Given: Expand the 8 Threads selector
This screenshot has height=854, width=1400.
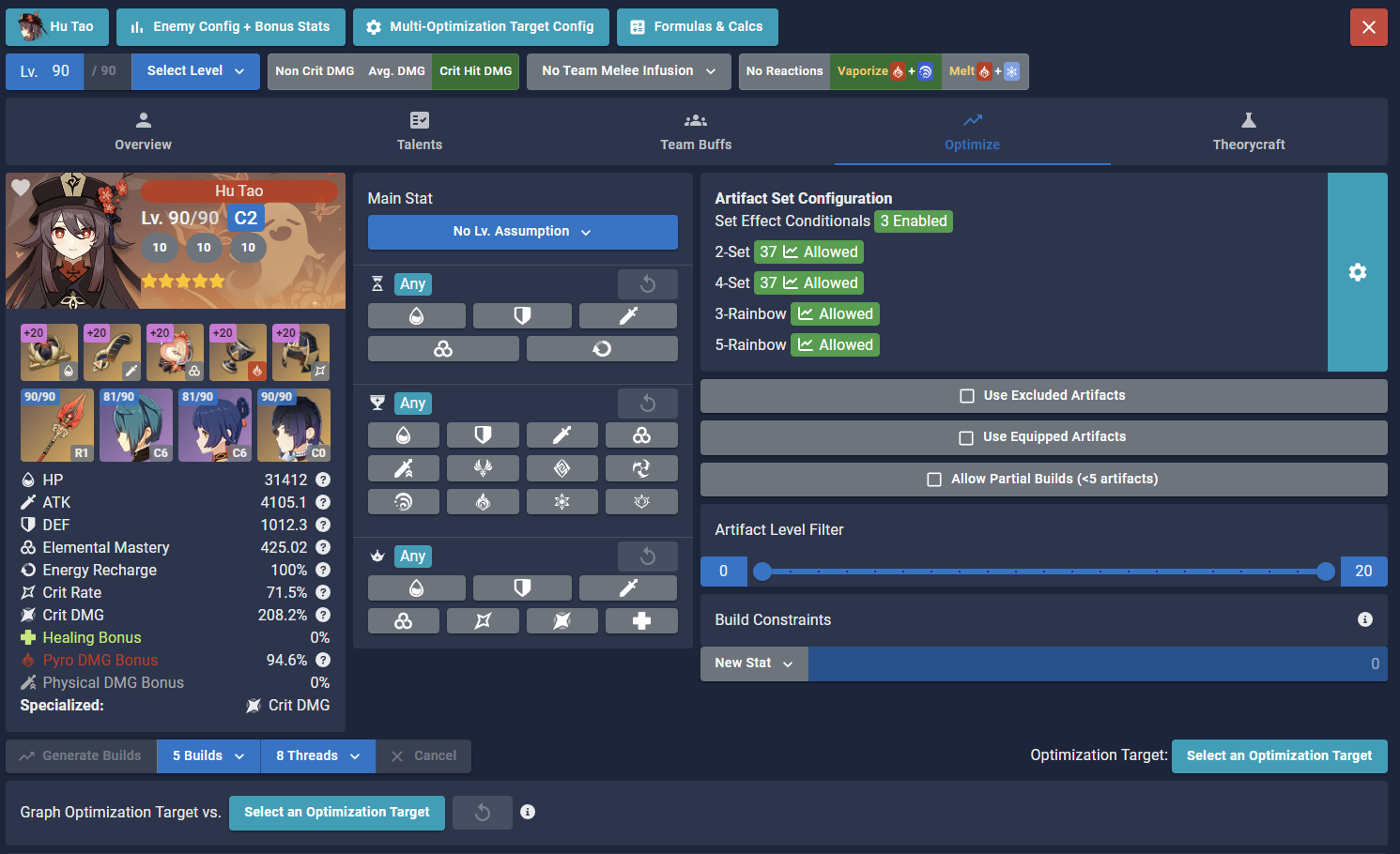Looking at the screenshot, I should click(317, 755).
